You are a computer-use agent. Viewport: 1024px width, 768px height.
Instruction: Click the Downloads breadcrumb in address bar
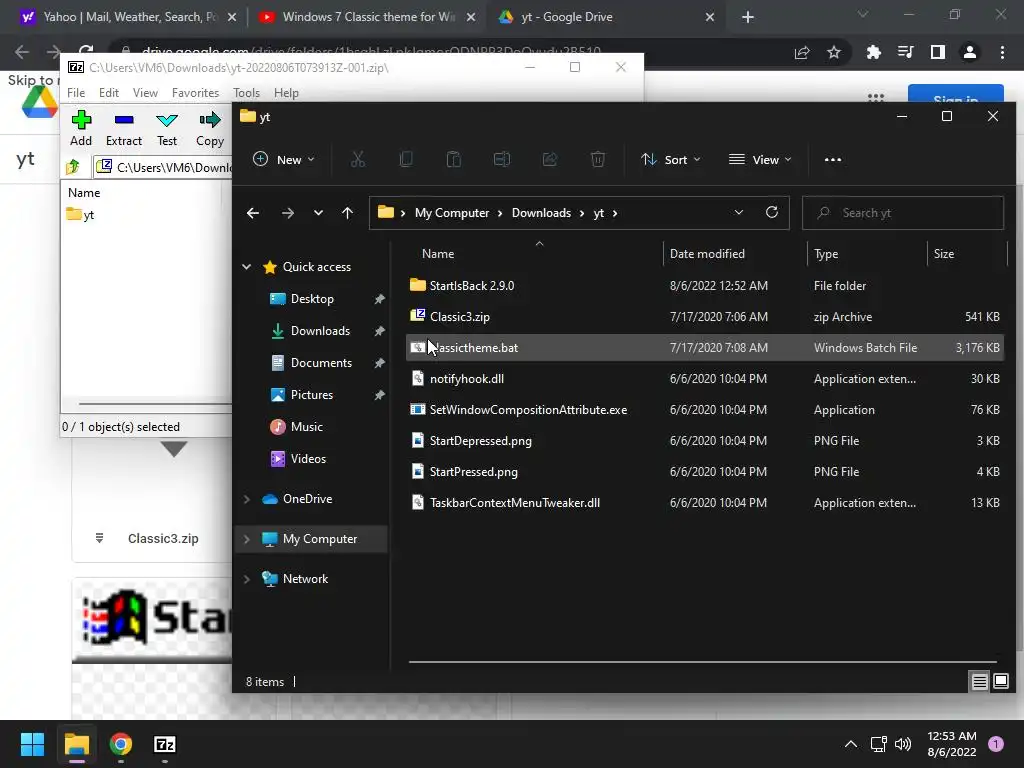(x=541, y=213)
